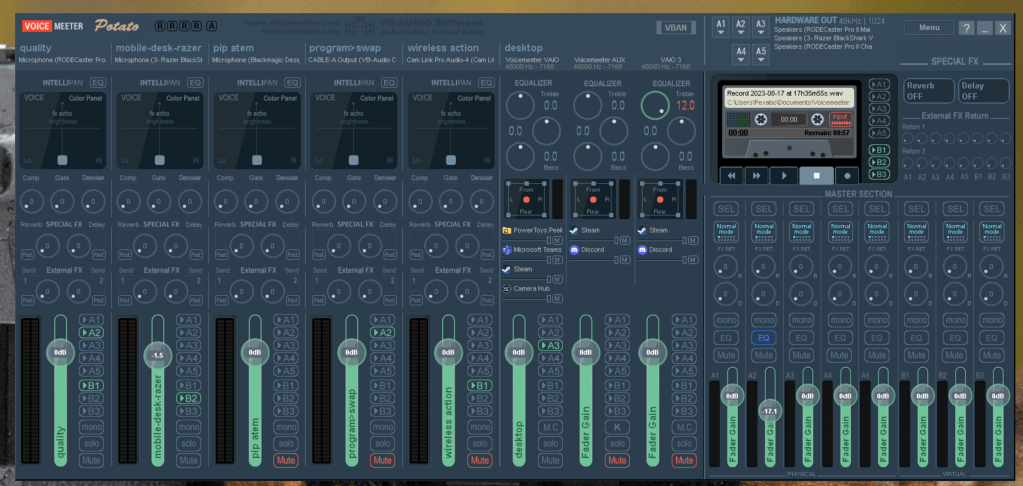Open the A2 hardware output dropdown
Screen dimensions: 1023x486
click(741, 28)
